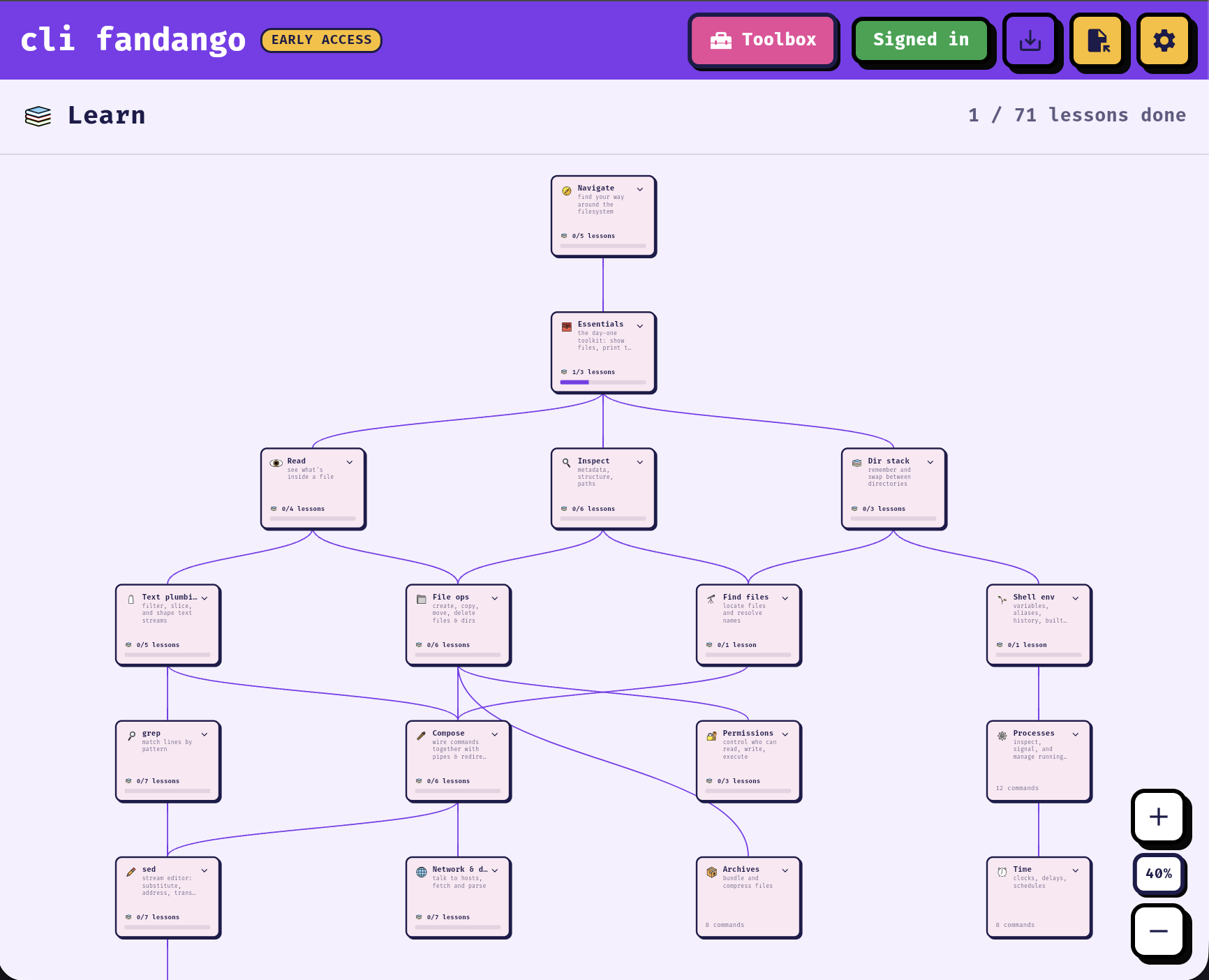Click the Dir stack layers icon

(x=857, y=463)
